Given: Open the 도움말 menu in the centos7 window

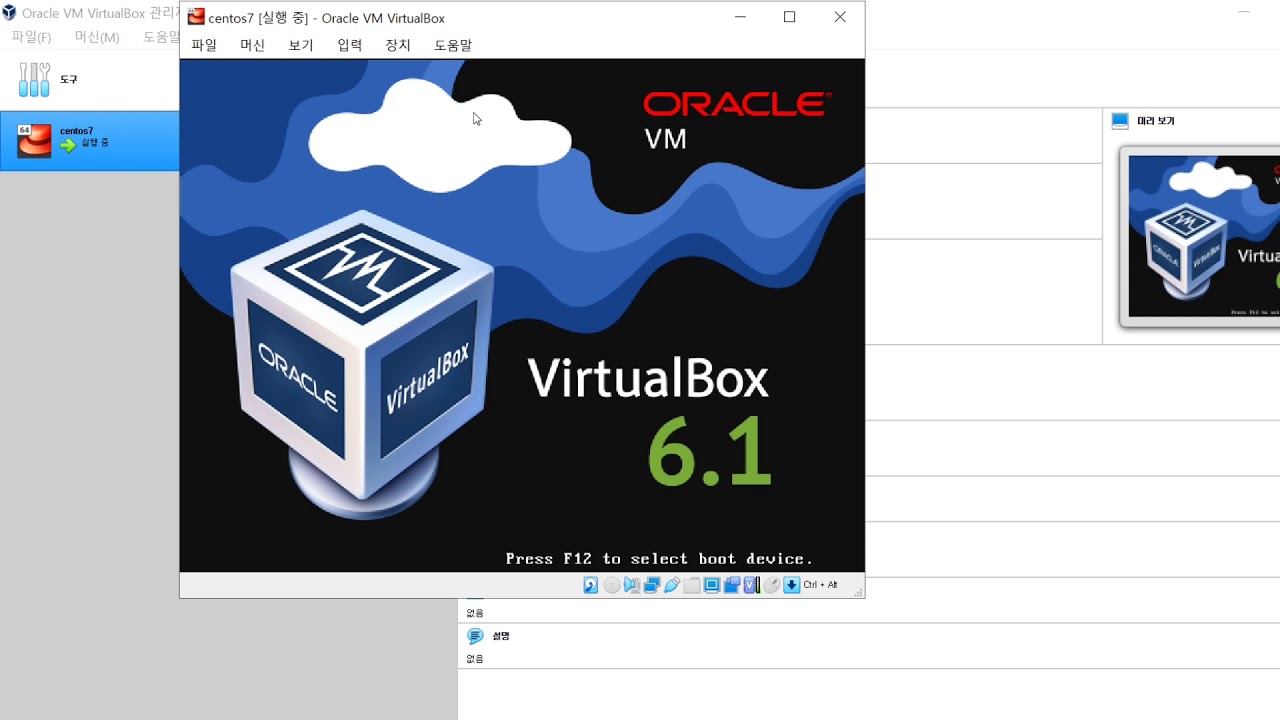Looking at the screenshot, I should tap(453, 45).
